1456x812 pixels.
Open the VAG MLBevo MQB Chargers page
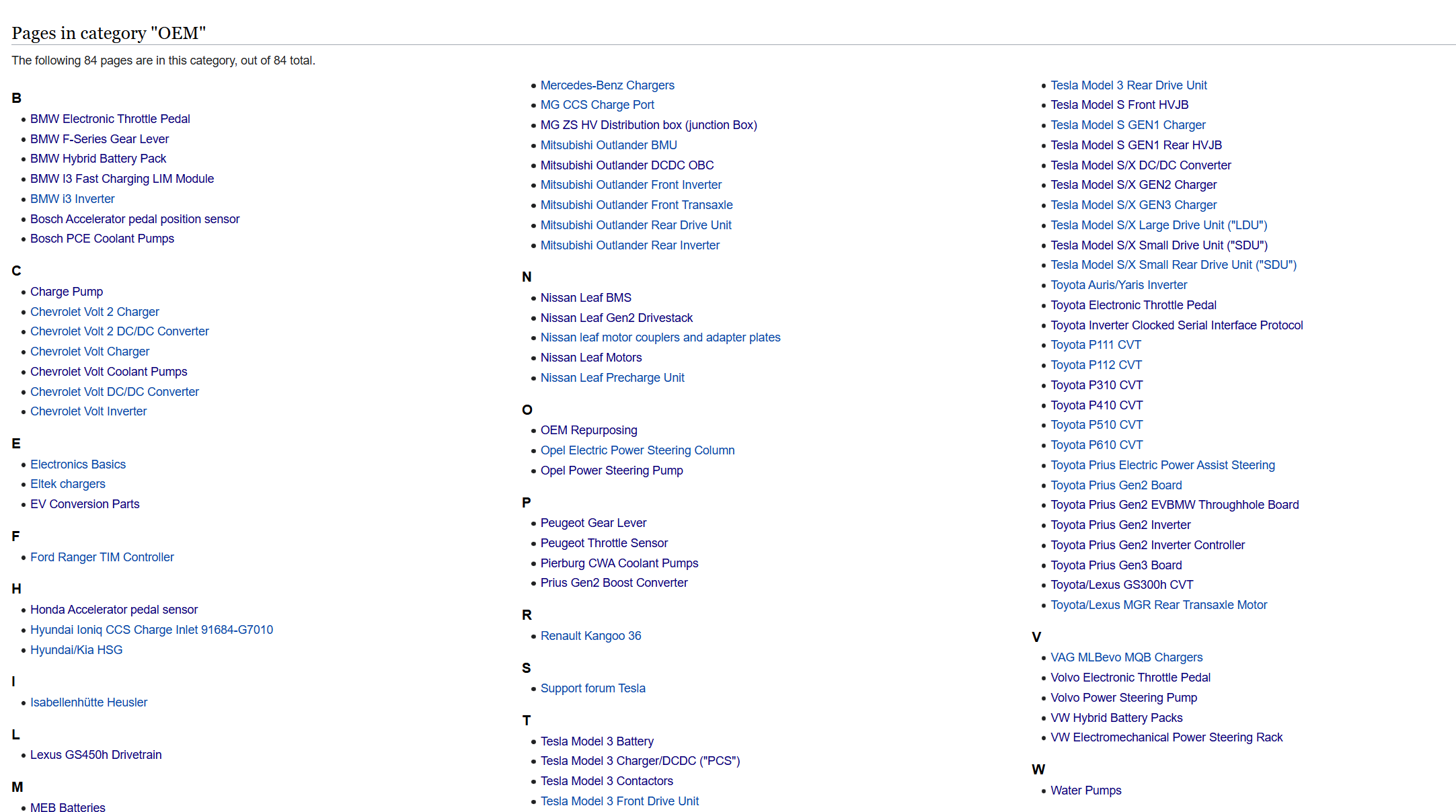(1126, 657)
